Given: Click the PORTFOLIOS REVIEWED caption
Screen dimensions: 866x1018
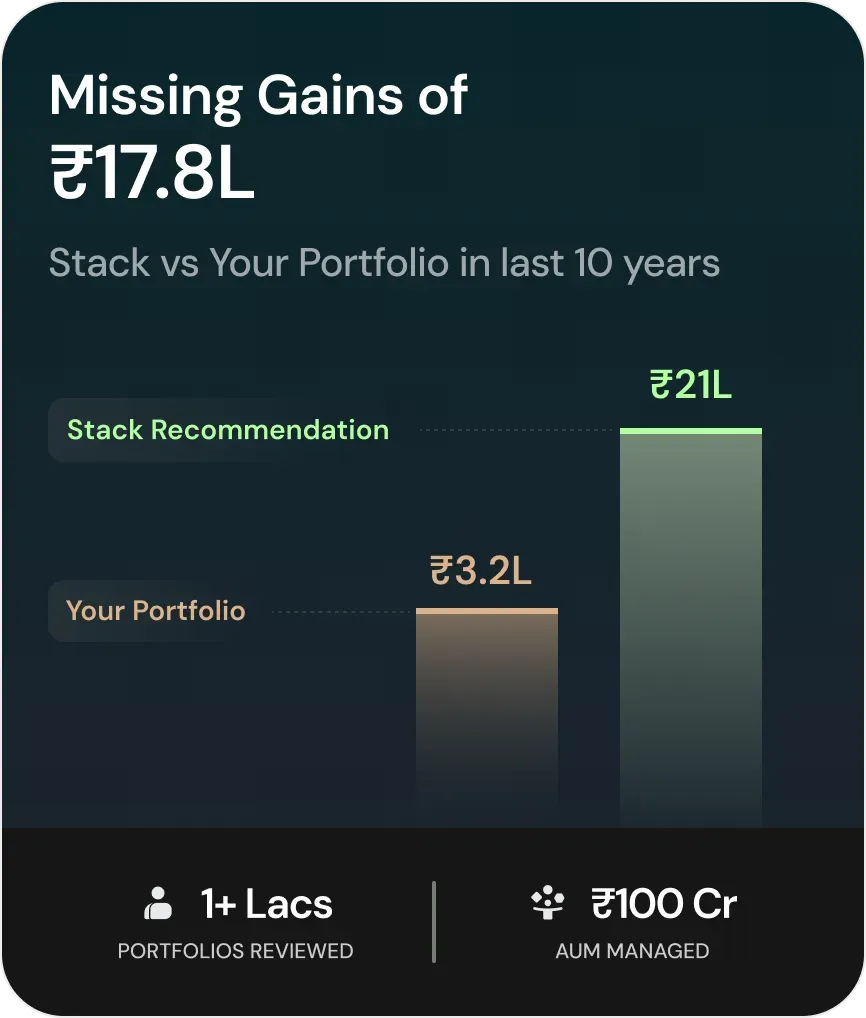Looking at the screenshot, I should tap(235, 951).
